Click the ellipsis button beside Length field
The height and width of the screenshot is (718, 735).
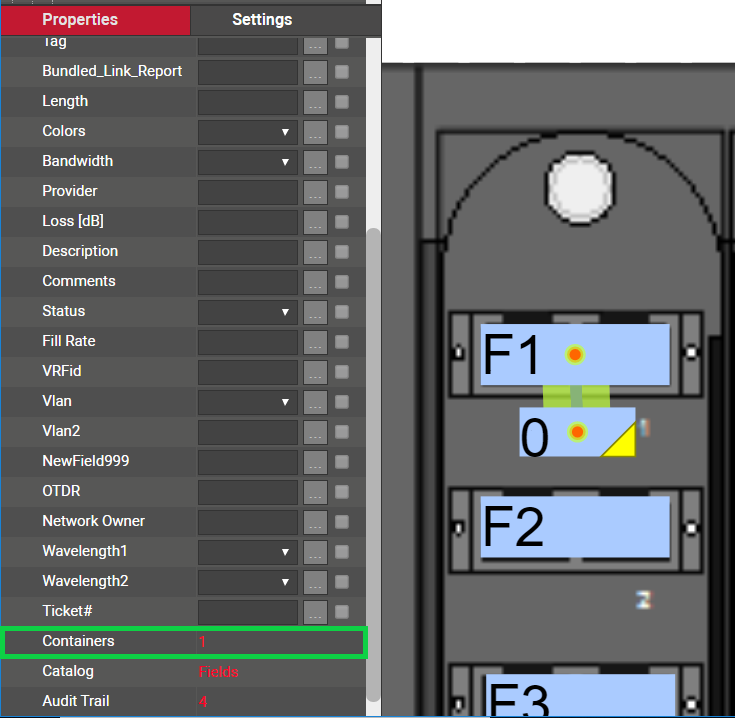tap(315, 102)
